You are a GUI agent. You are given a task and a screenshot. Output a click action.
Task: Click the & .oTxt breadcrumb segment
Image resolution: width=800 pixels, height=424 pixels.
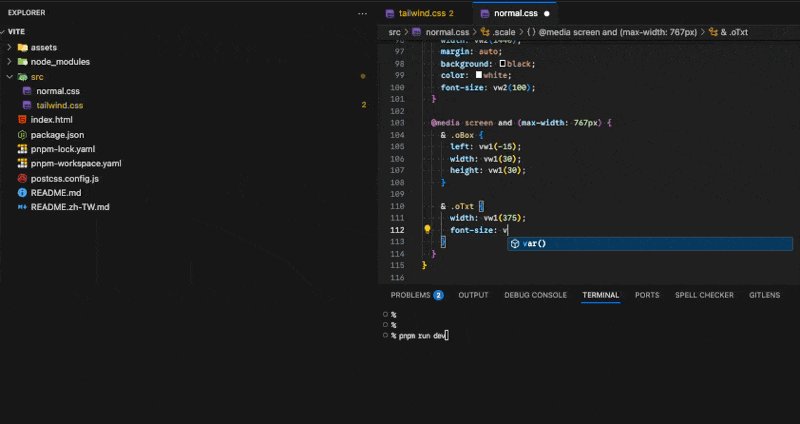(x=734, y=32)
